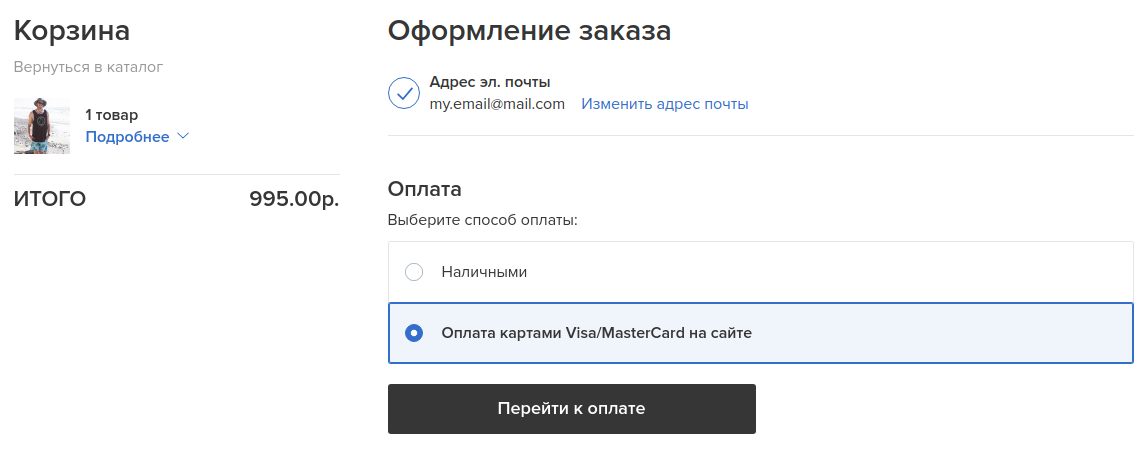Screen dimensions: 1148x452
Task: Click the Оплата section heading
Action: pos(425,189)
